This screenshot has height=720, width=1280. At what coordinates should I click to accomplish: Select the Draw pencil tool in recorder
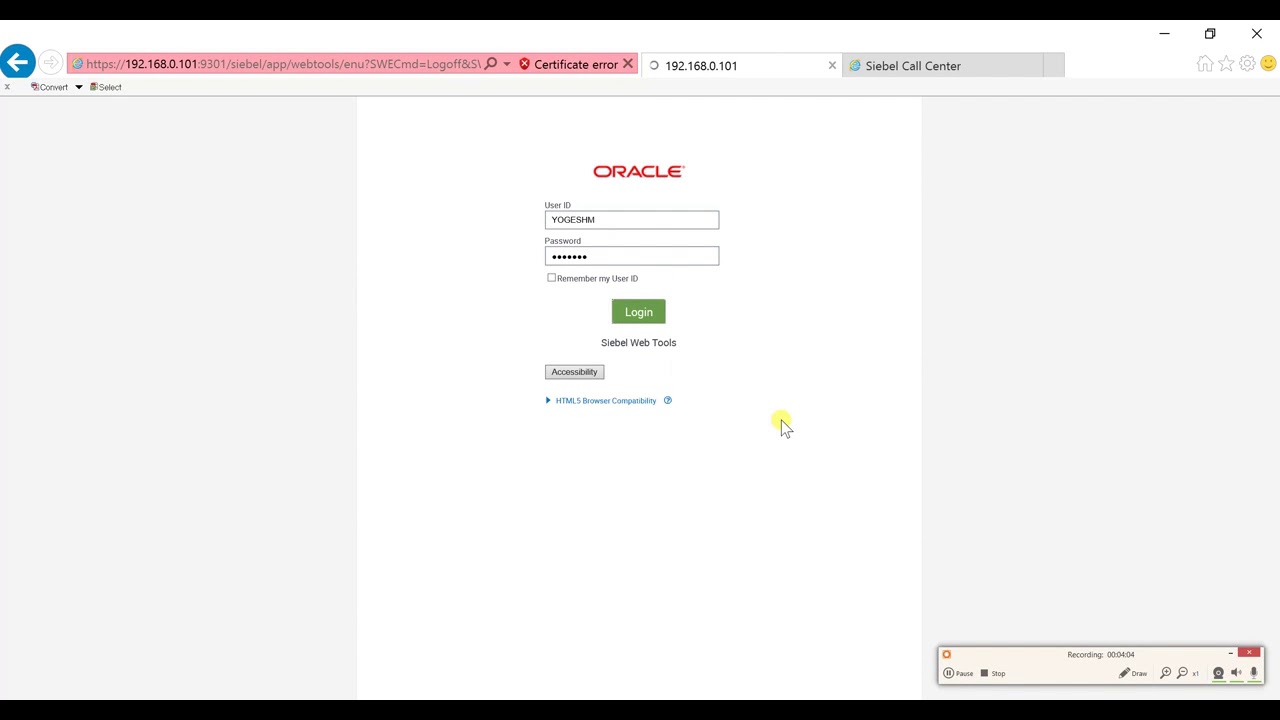coord(1133,673)
